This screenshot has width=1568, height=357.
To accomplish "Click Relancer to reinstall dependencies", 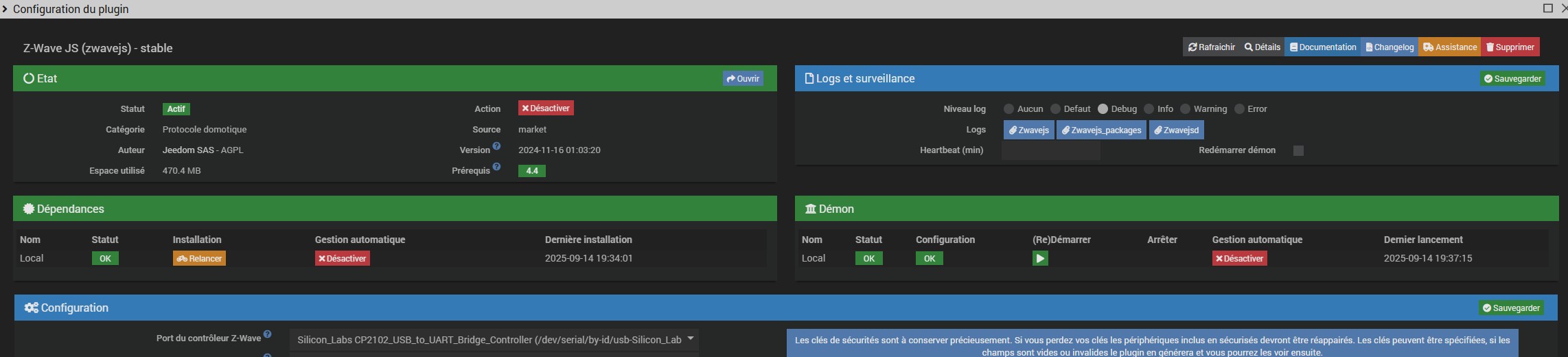I will point(199,258).
